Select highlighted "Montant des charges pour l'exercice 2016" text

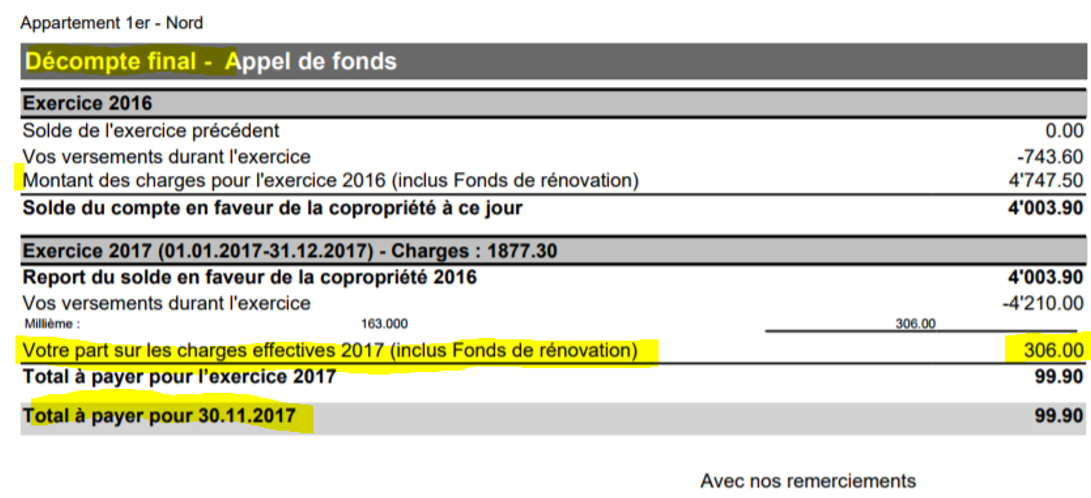click(x=330, y=181)
